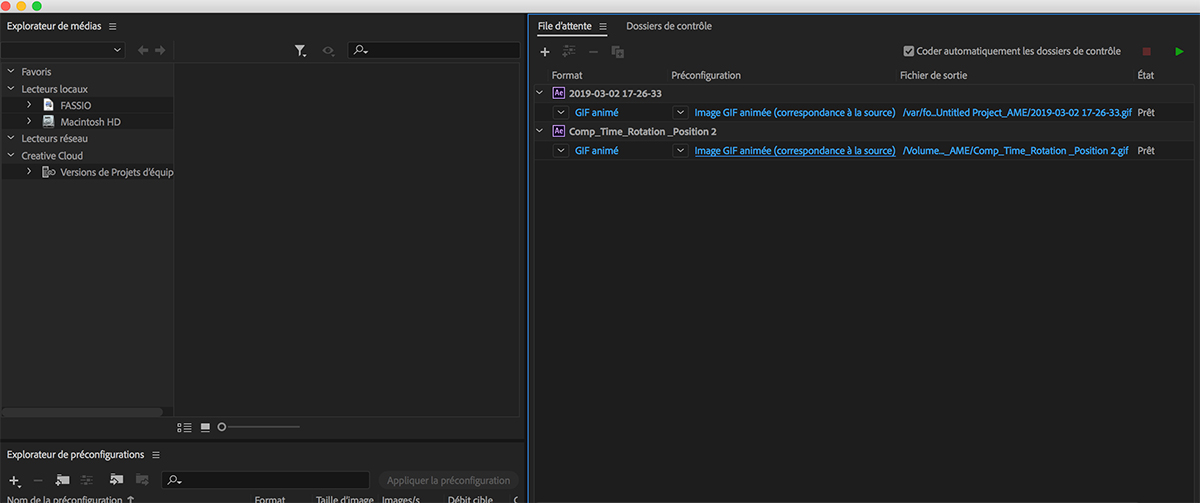Select the Versions de Projets d'équipe icon
The width and height of the screenshot is (1200, 503).
48,172
